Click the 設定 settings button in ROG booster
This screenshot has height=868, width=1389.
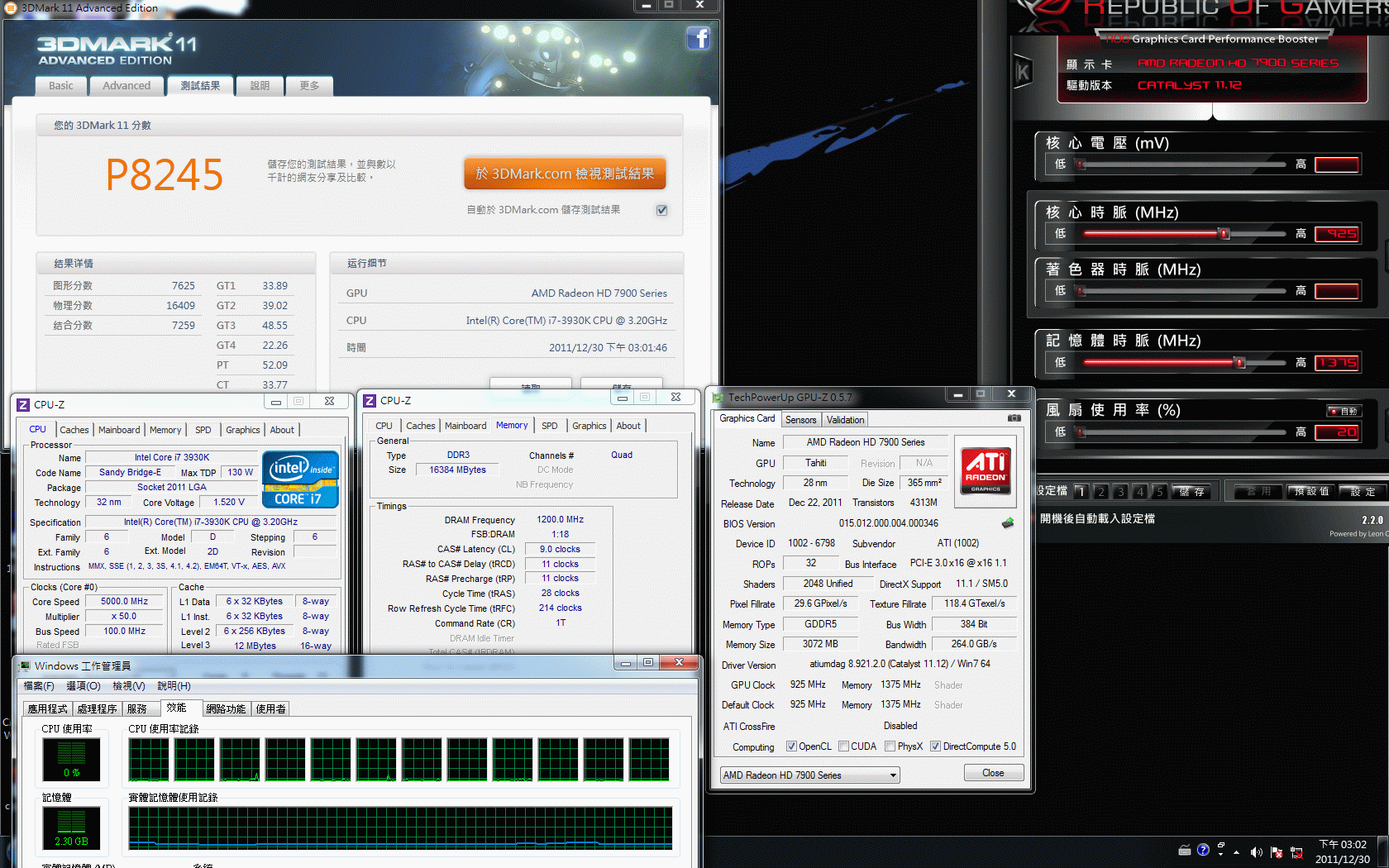(1362, 492)
